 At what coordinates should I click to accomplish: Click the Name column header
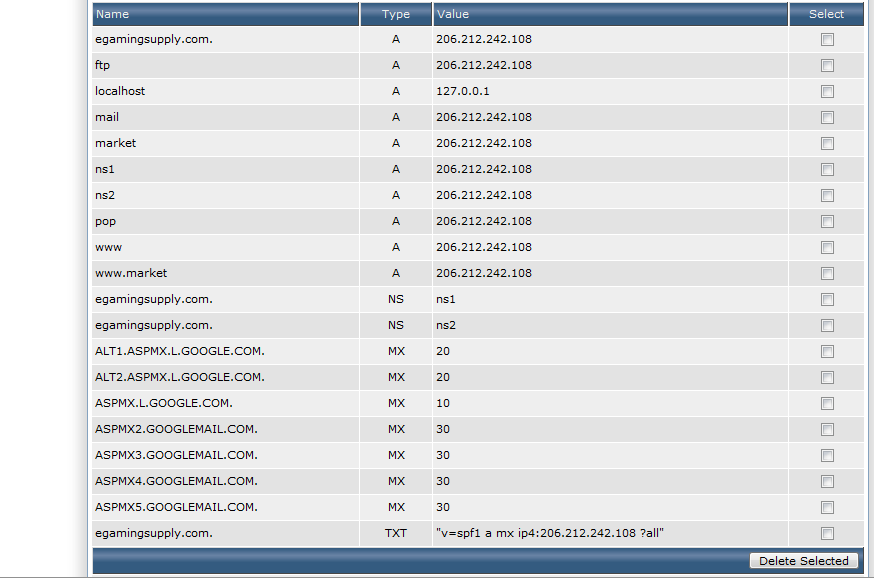[x=226, y=14]
